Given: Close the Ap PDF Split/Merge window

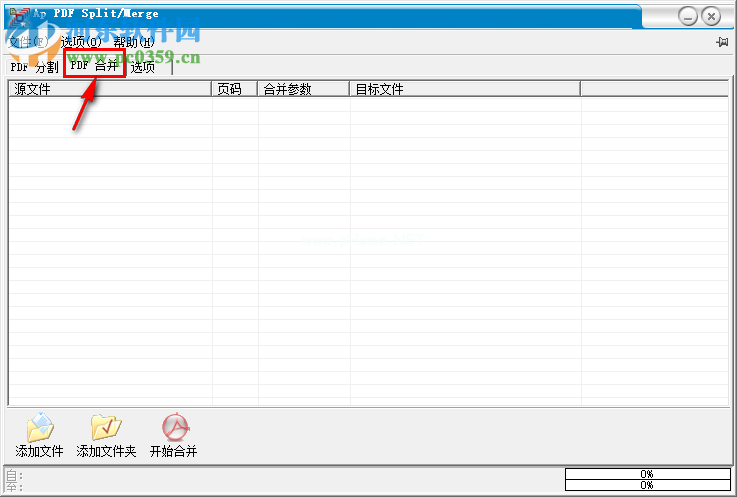Looking at the screenshot, I should click(711, 17).
